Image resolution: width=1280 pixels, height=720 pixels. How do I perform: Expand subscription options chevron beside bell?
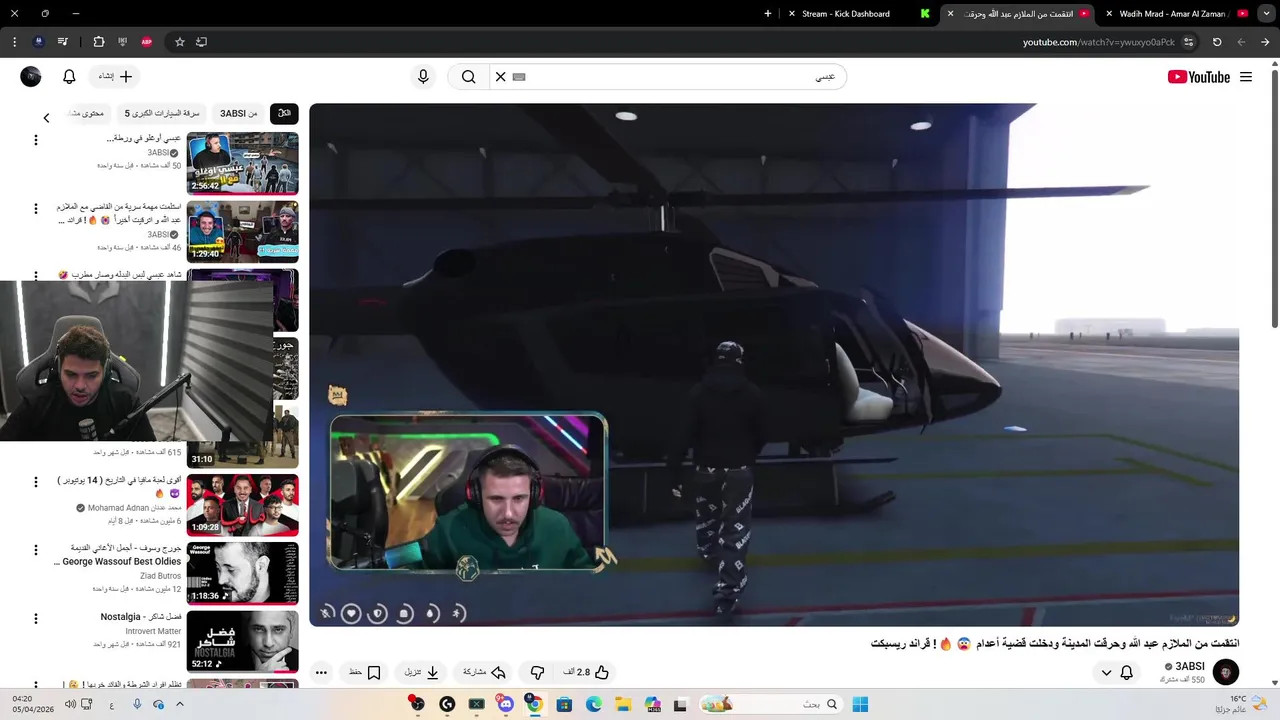pyautogui.click(x=1106, y=673)
